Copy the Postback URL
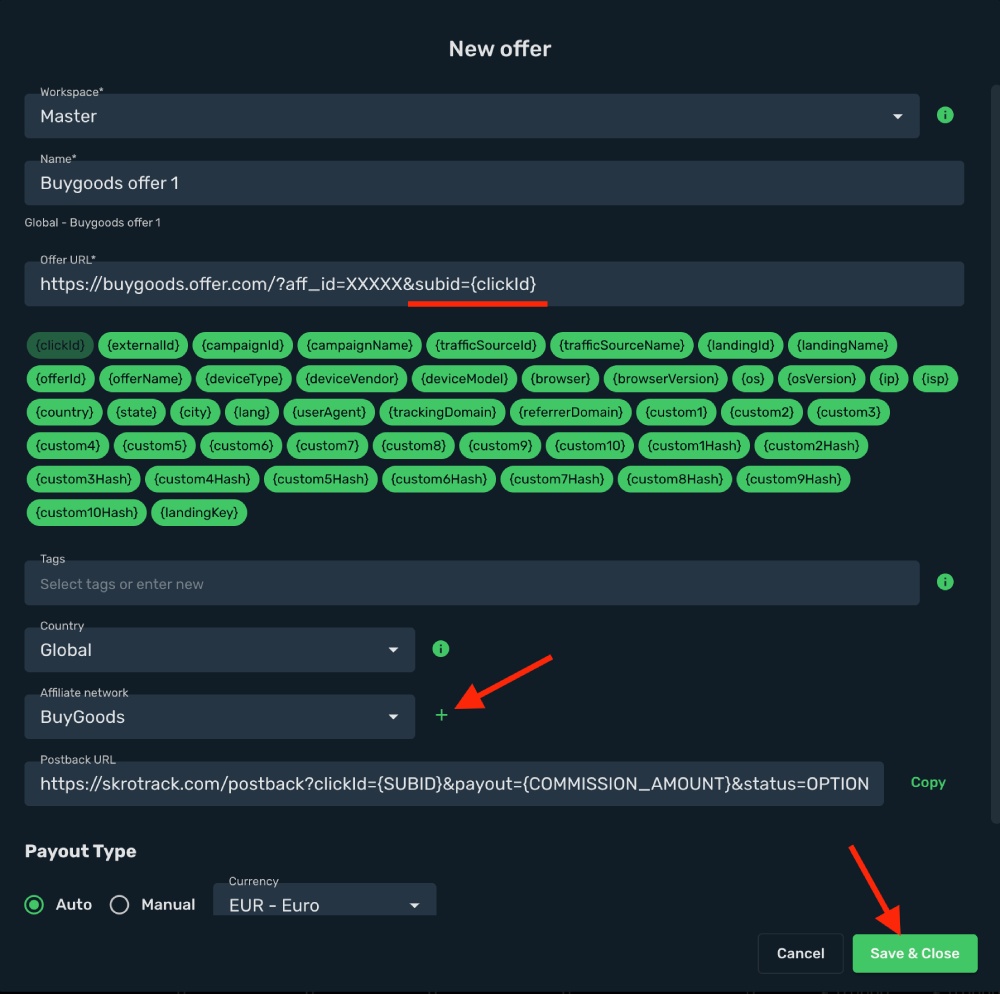The width and height of the screenshot is (1000, 994). pyautogui.click(x=928, y=782)
